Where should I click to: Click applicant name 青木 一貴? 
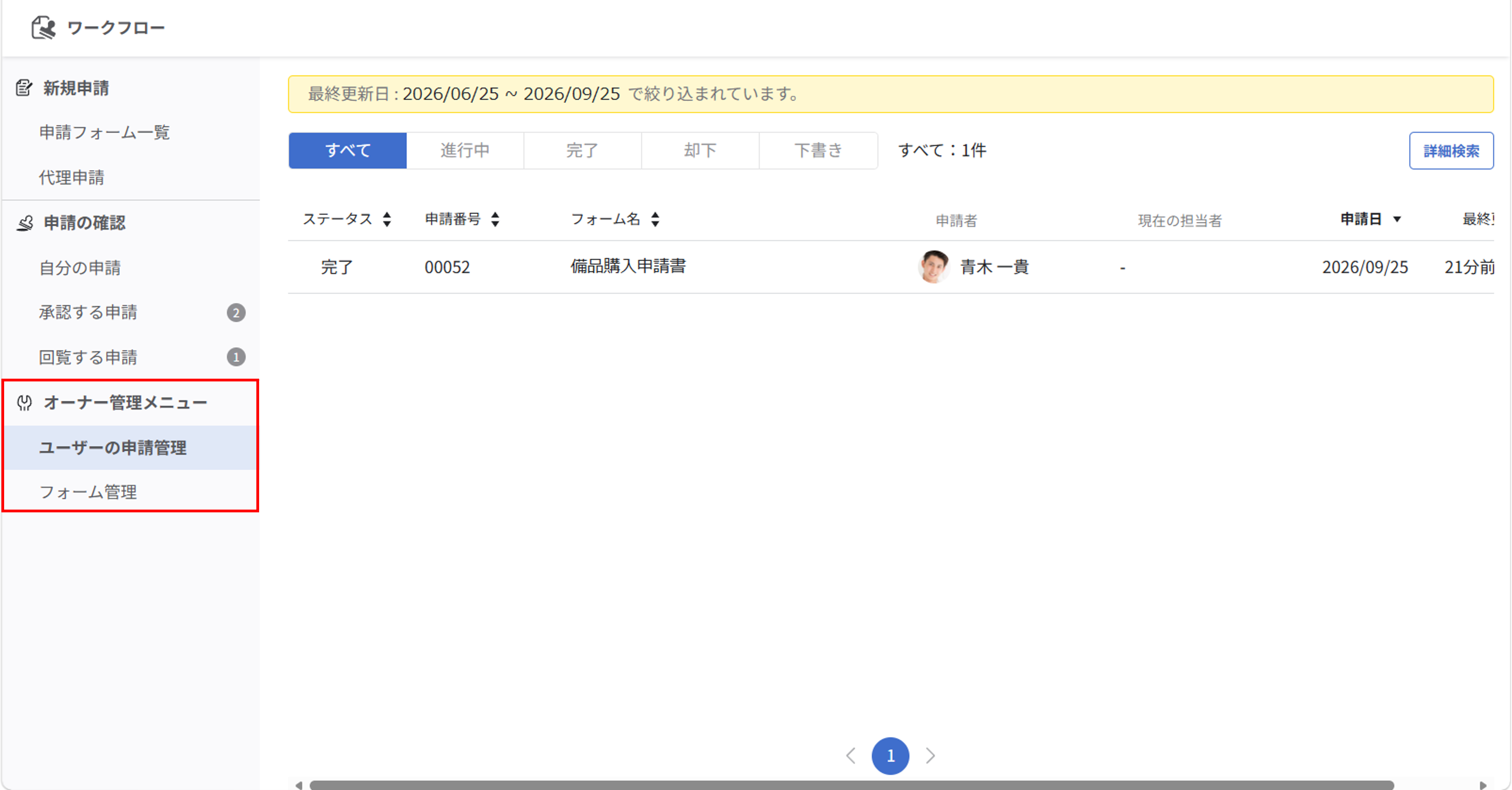click(x=994, y=268)
